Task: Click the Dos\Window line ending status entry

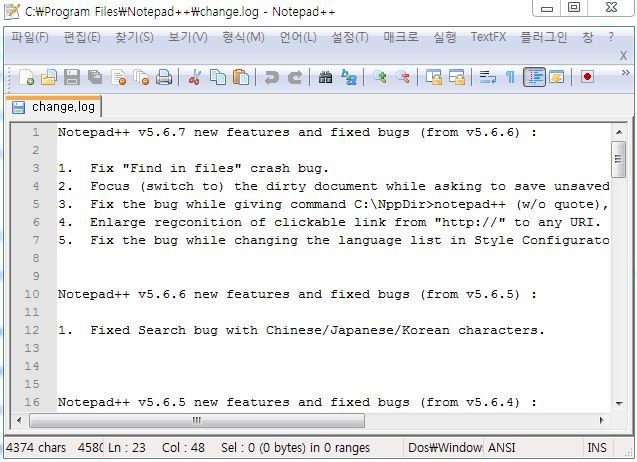Action: (x=445, y=448)
